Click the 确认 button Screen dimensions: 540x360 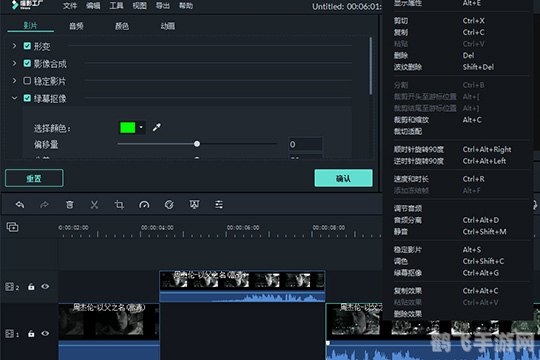[343, 178]
